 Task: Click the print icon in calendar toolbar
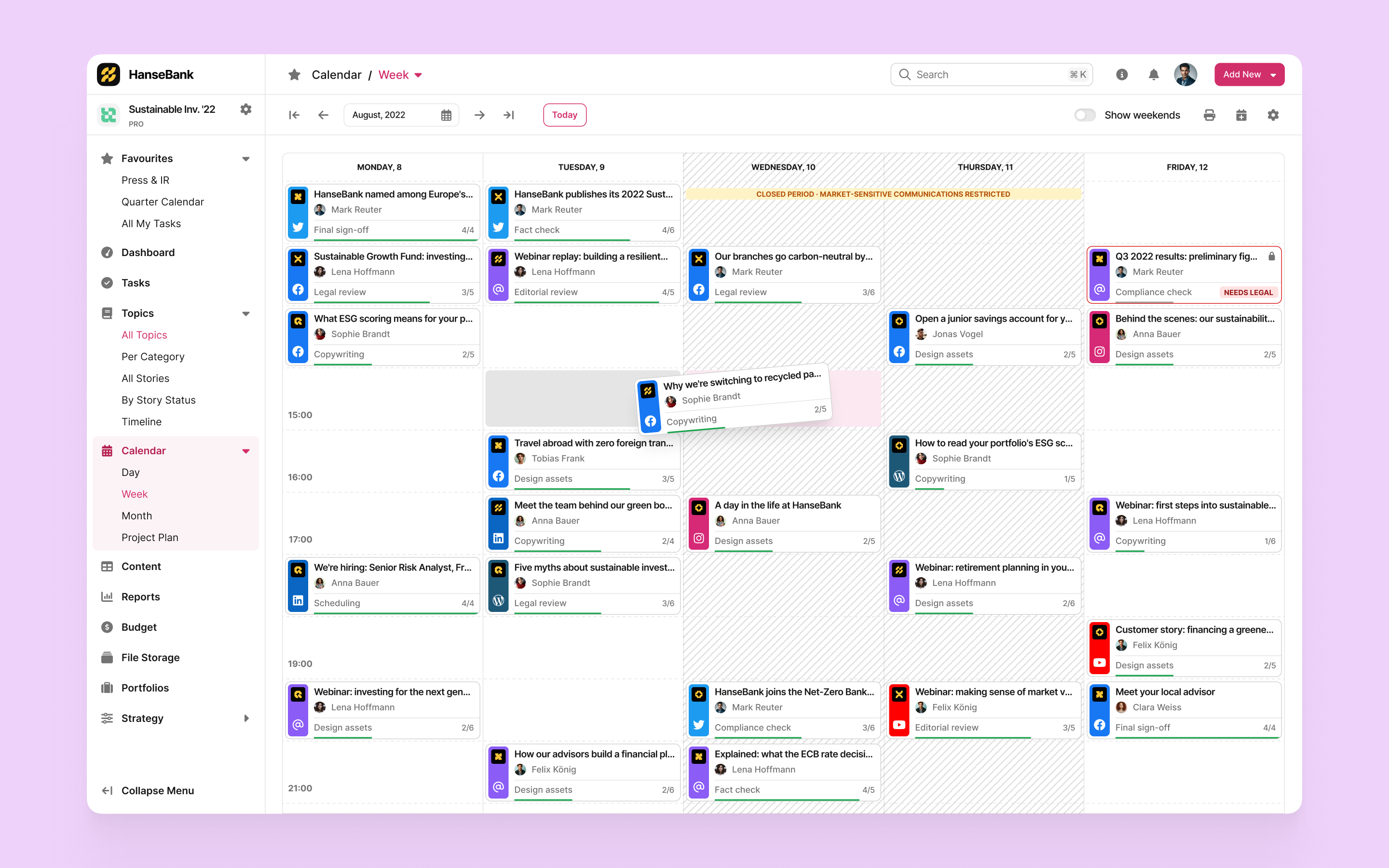click(x=1210, y=115)
